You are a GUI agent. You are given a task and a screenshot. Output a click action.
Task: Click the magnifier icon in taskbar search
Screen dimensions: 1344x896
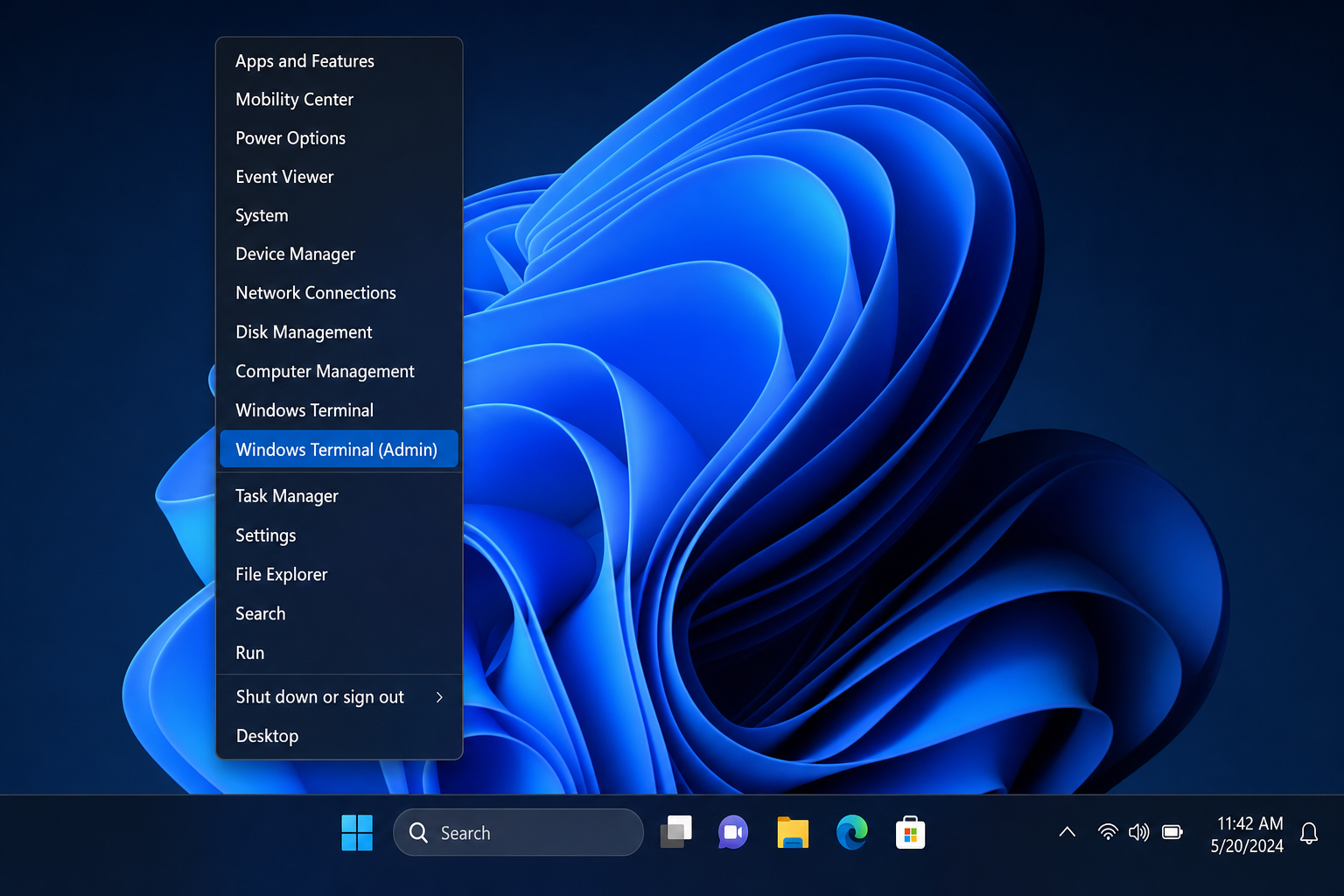[418, 833]
